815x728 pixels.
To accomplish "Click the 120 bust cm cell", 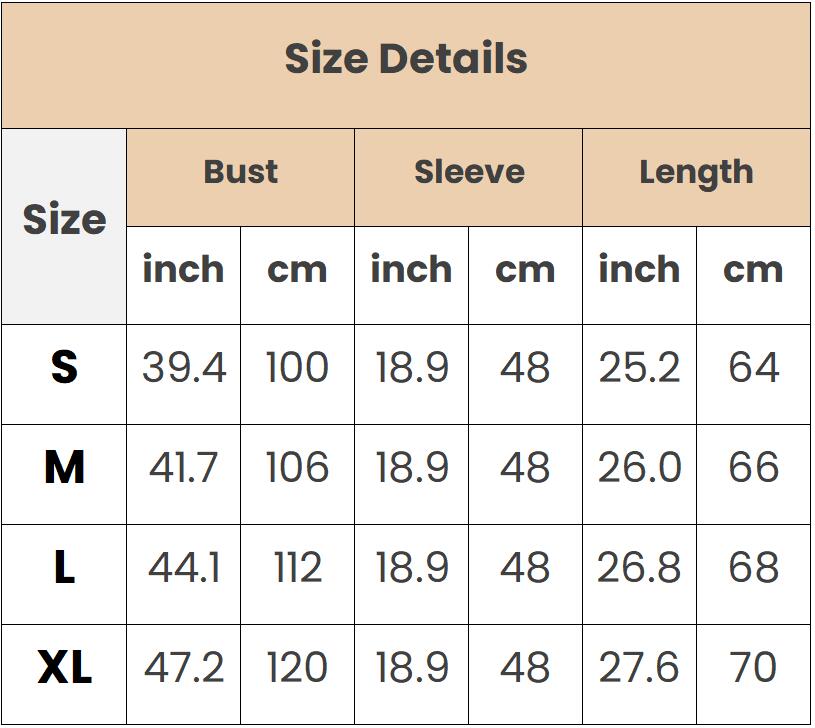I will (x=297, y=674).
